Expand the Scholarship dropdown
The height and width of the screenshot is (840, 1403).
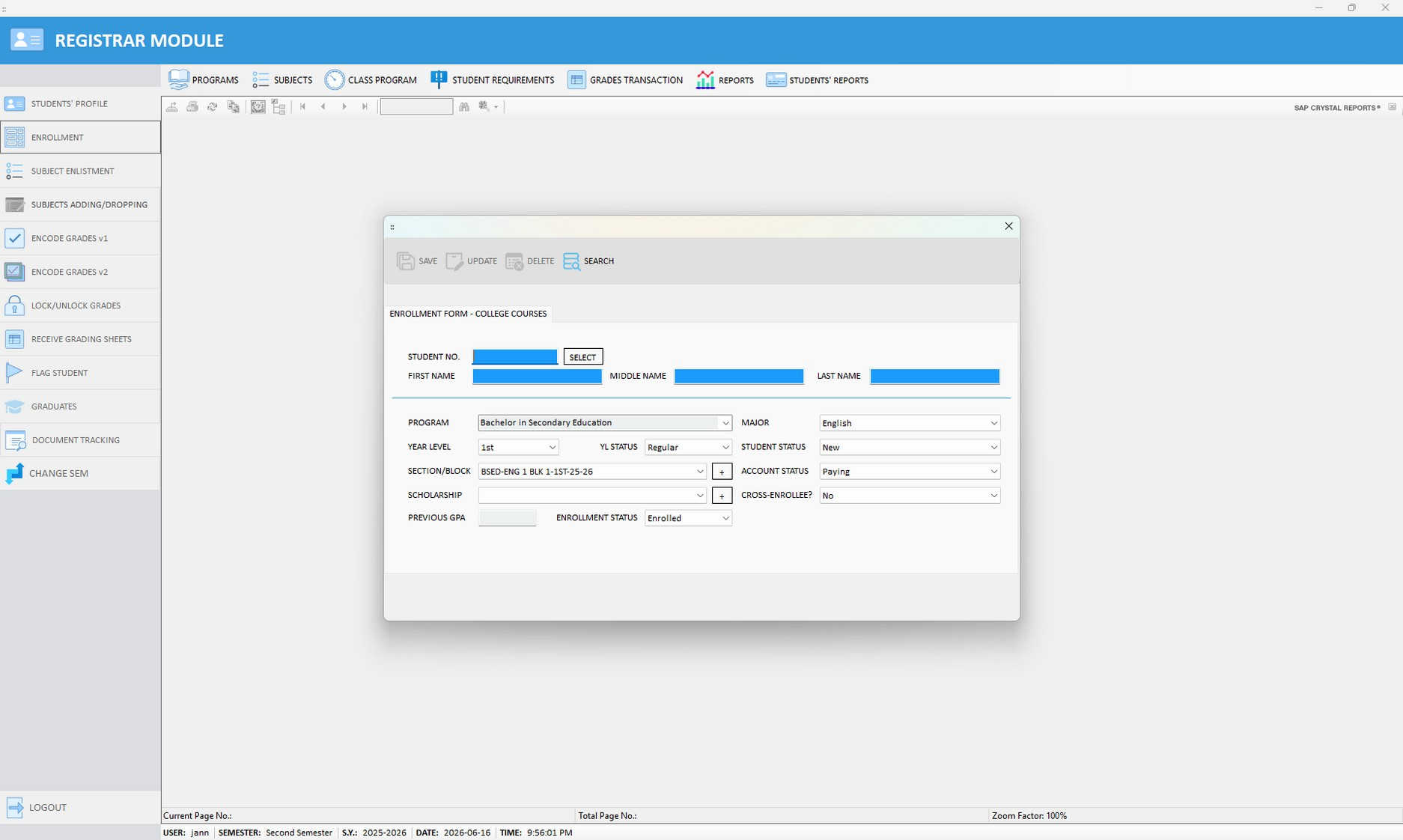click(x=700, y=496)
